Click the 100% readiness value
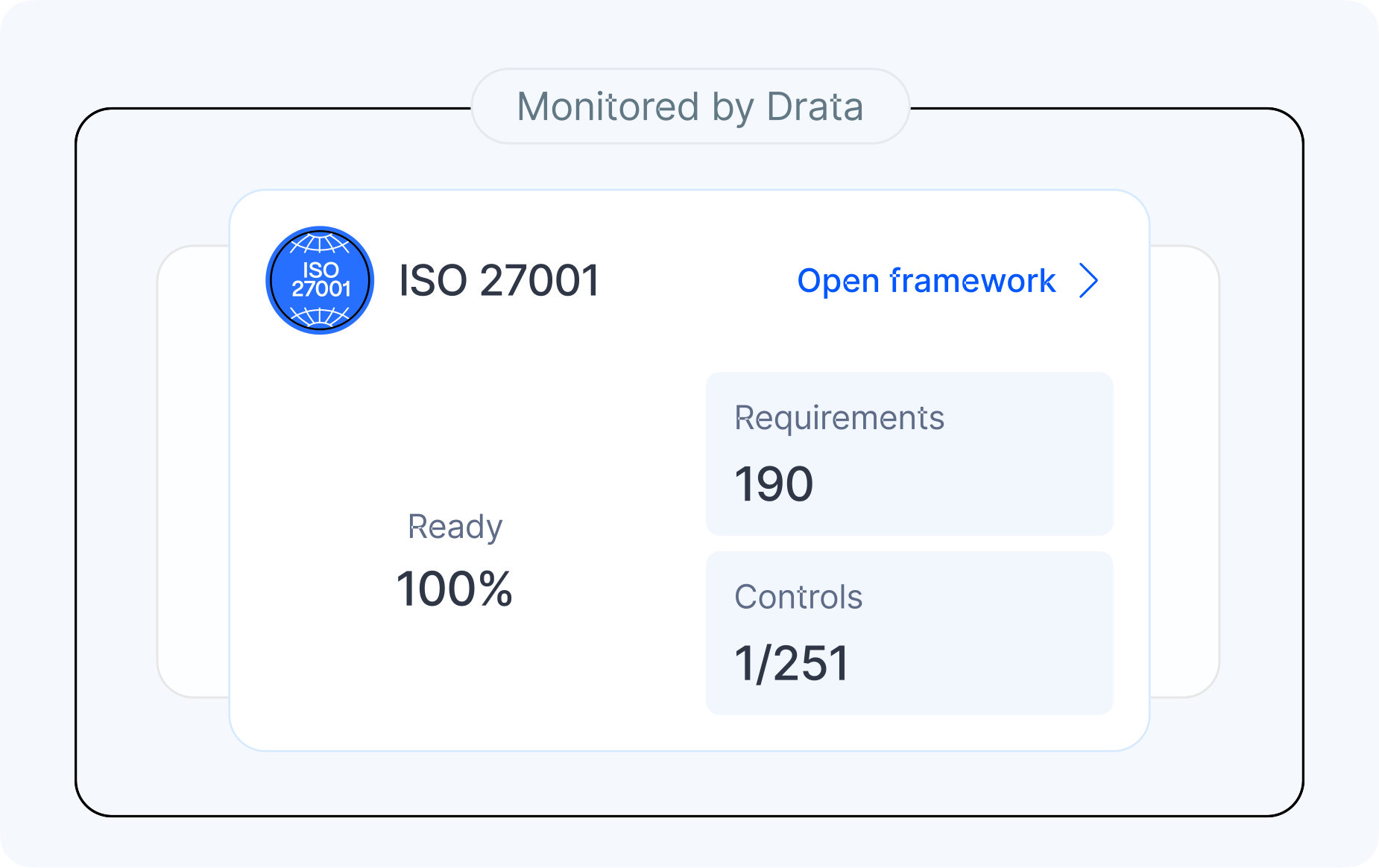Image resolution: width=1379 pixels, height=868 pixels. click(x=455, y=589)
